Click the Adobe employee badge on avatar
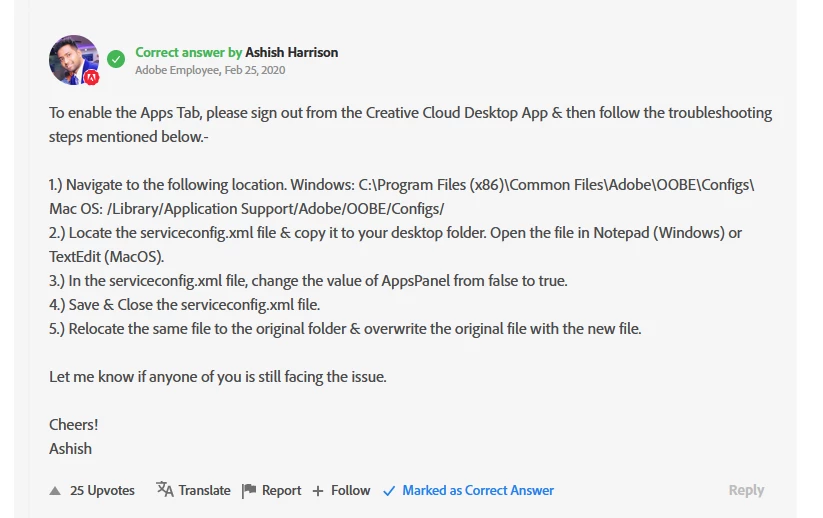This screenshot has height=518, width=823. point(92,78)
